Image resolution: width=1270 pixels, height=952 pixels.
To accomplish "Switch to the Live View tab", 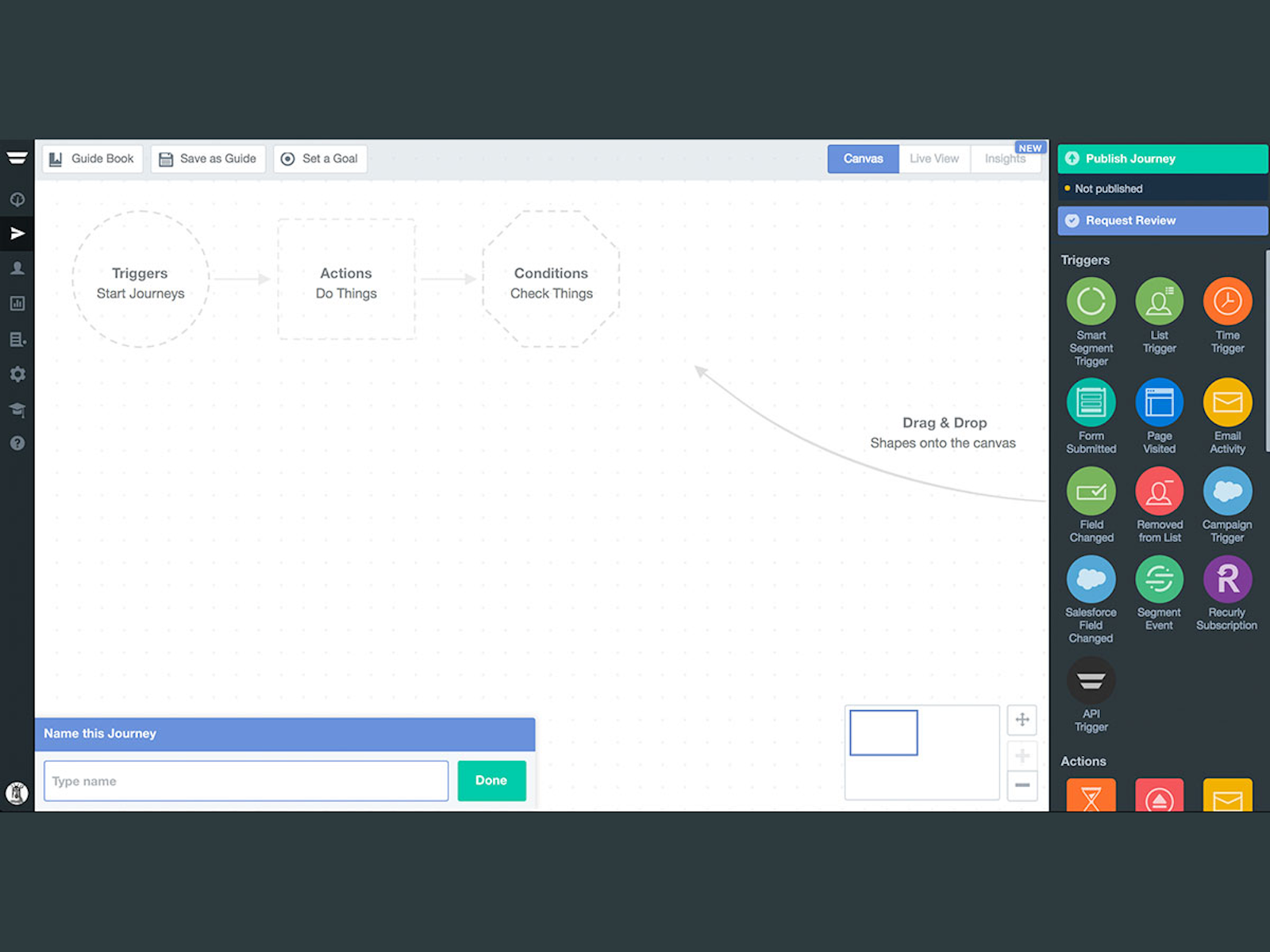I will click(x=933, y=159).
